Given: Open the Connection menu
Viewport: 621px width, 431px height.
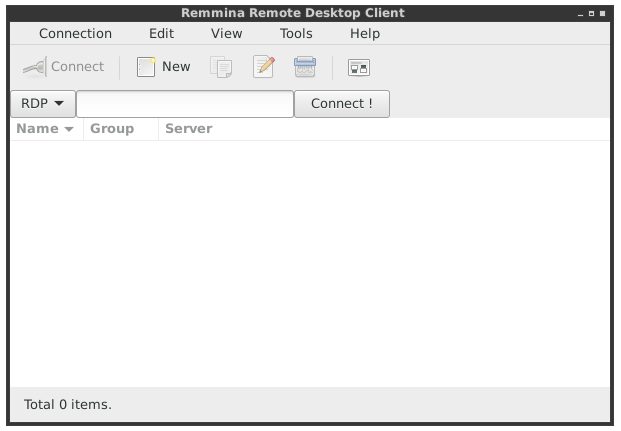Looking at the screenshot, I should [75, 34].
